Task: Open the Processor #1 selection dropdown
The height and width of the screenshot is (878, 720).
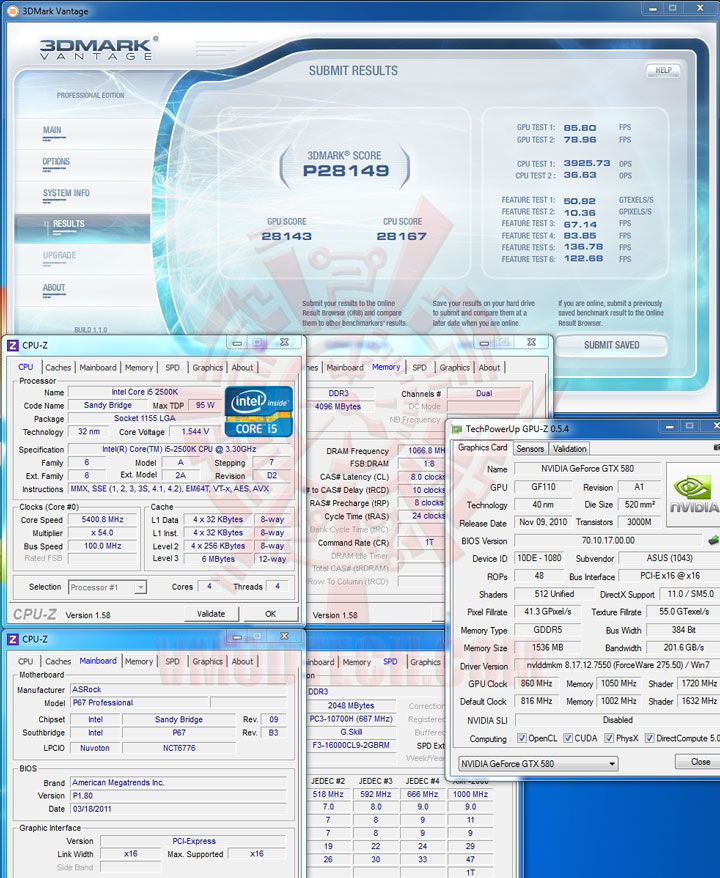Action: click(107, 587)
